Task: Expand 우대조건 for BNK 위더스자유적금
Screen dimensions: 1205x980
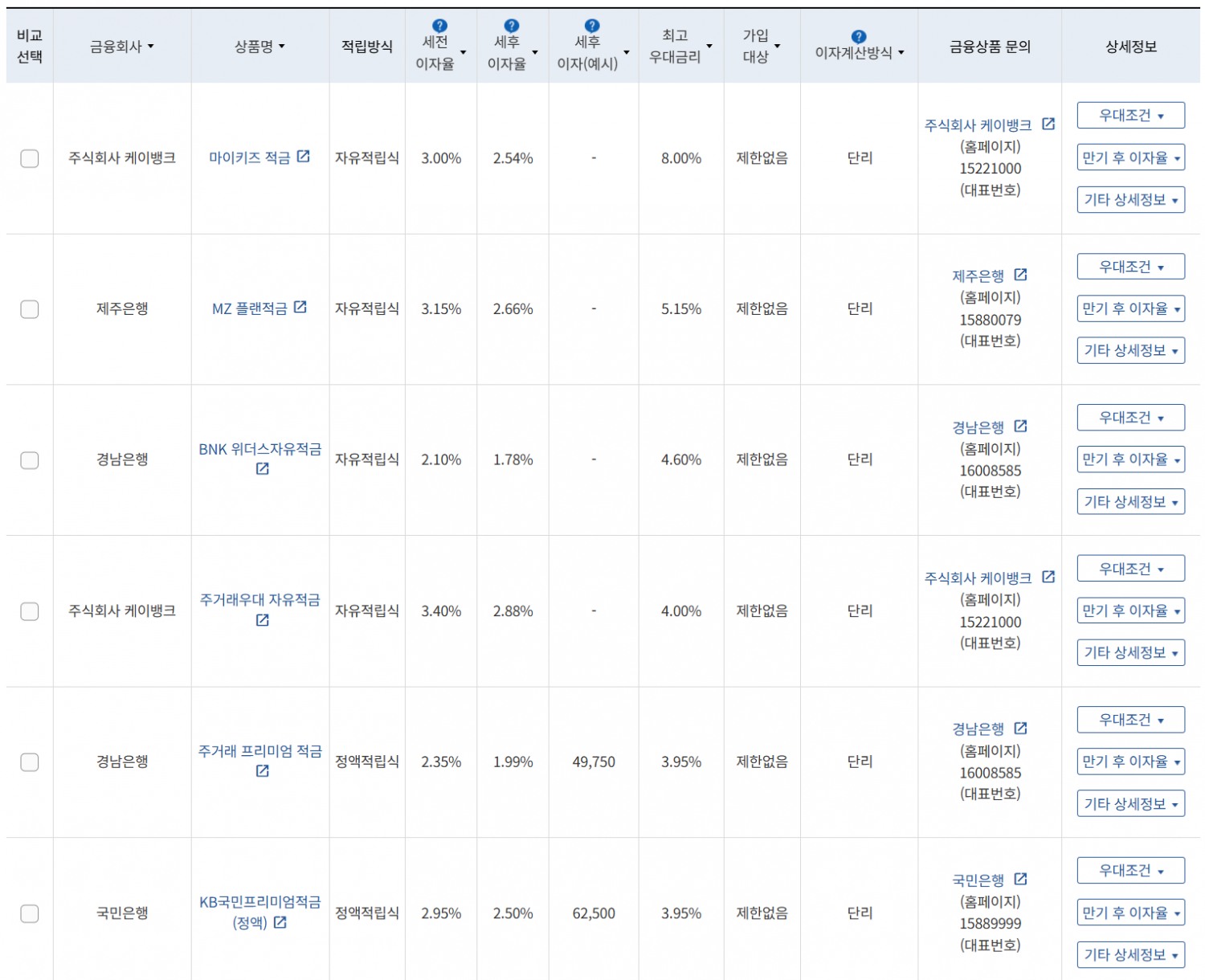Action: click(x=1131, y=418)
